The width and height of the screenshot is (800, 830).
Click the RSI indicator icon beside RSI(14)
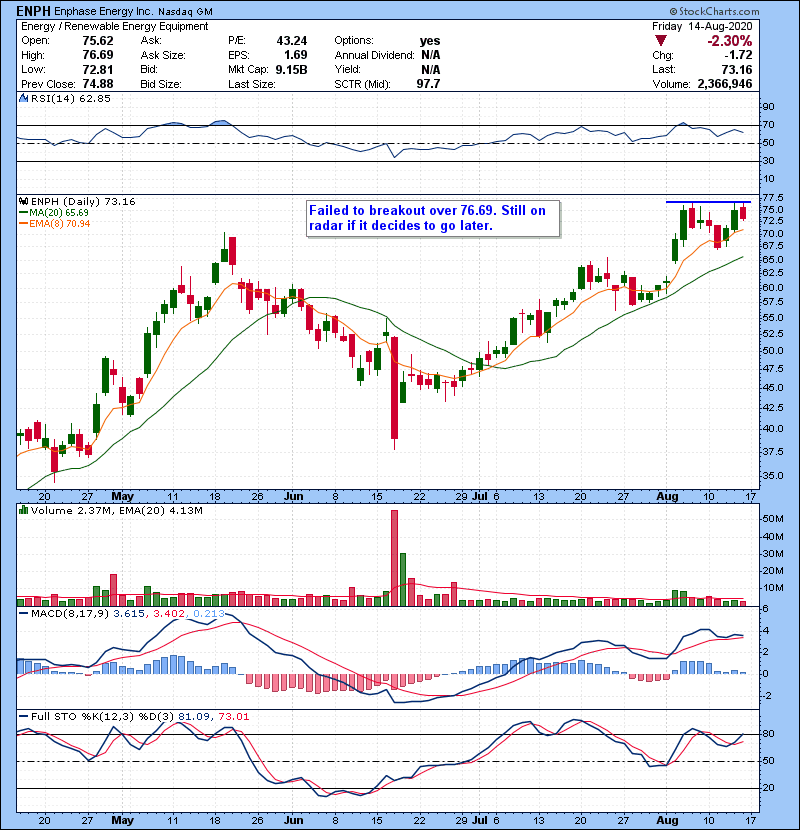(x=23, y=98)
